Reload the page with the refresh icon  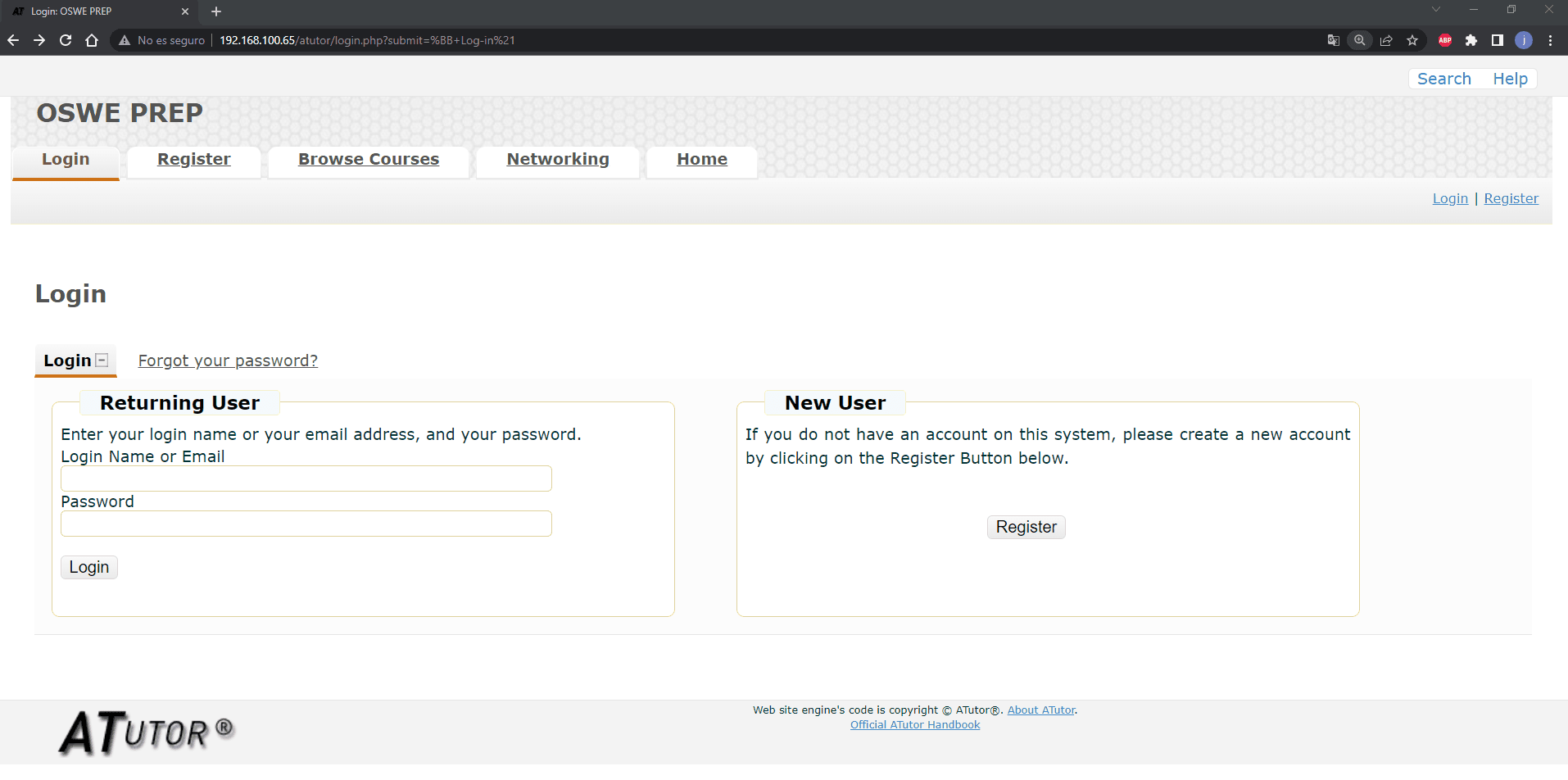[66, 40]
